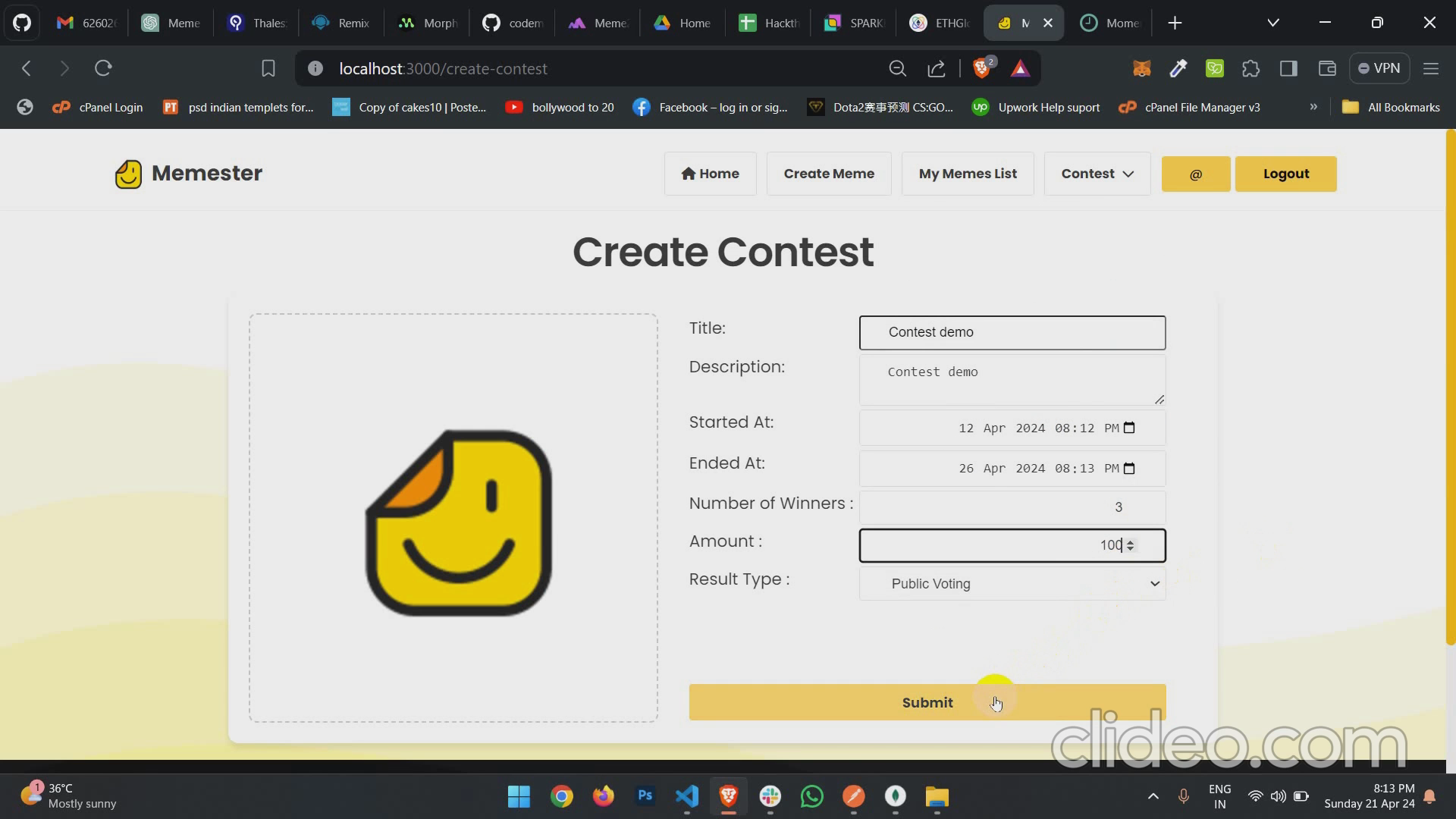Click the Logout button
Image resolution: width=1456 pixels, height=819 pixels.
tap(1285, 174)
